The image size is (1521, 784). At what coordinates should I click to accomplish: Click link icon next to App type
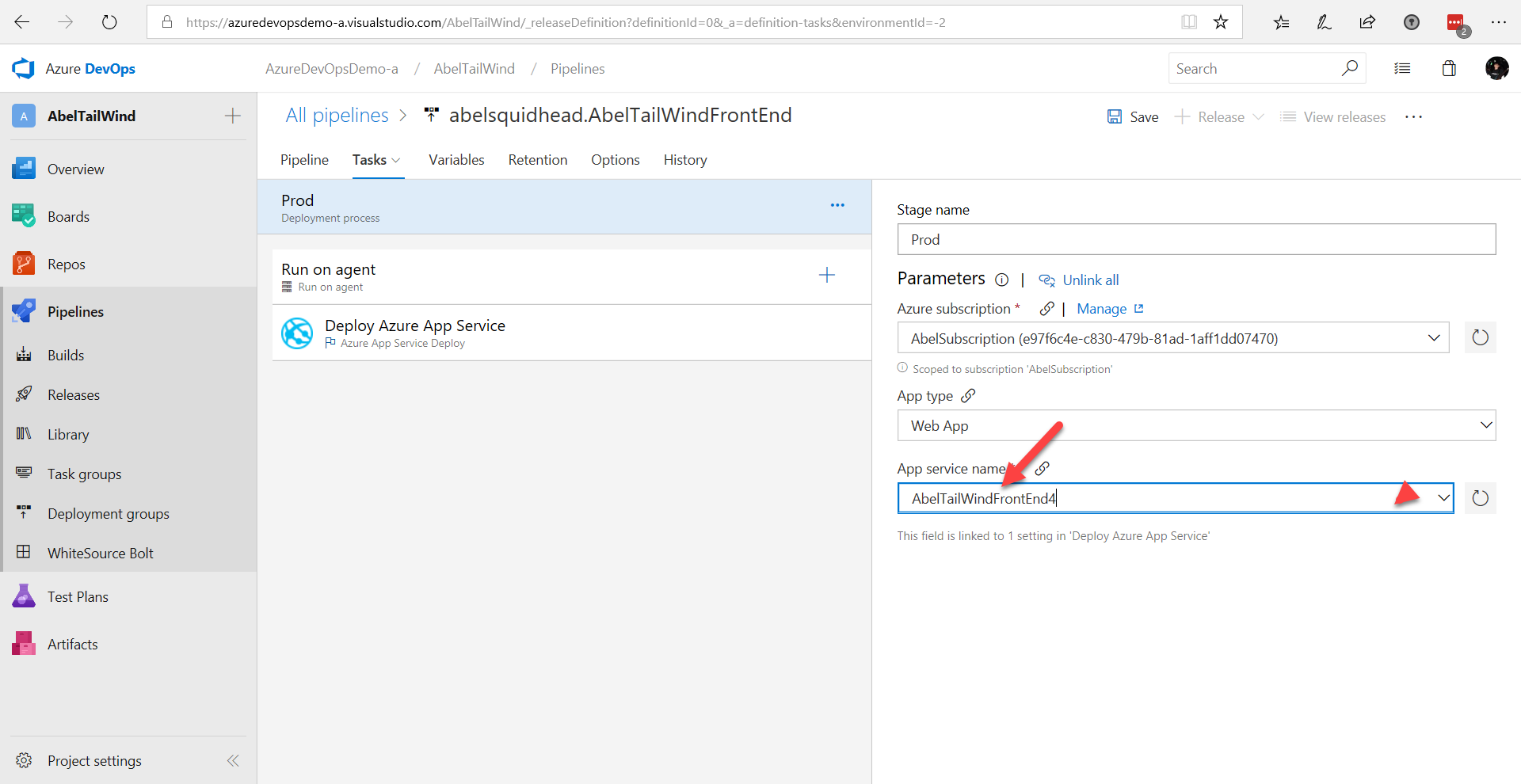(x=968, y=395)
